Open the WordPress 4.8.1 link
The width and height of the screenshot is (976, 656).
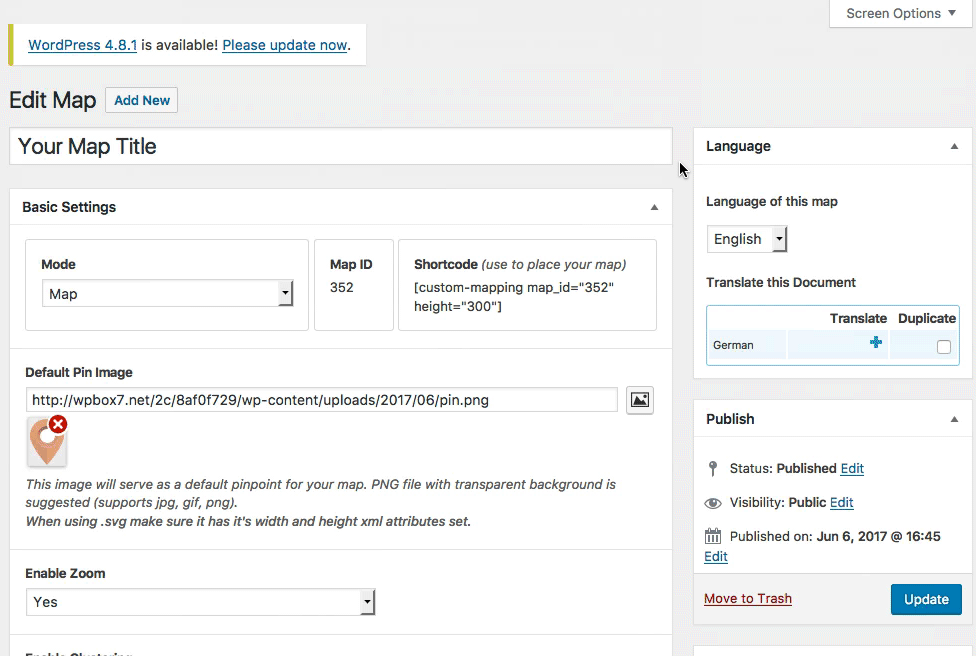point(82,45)
